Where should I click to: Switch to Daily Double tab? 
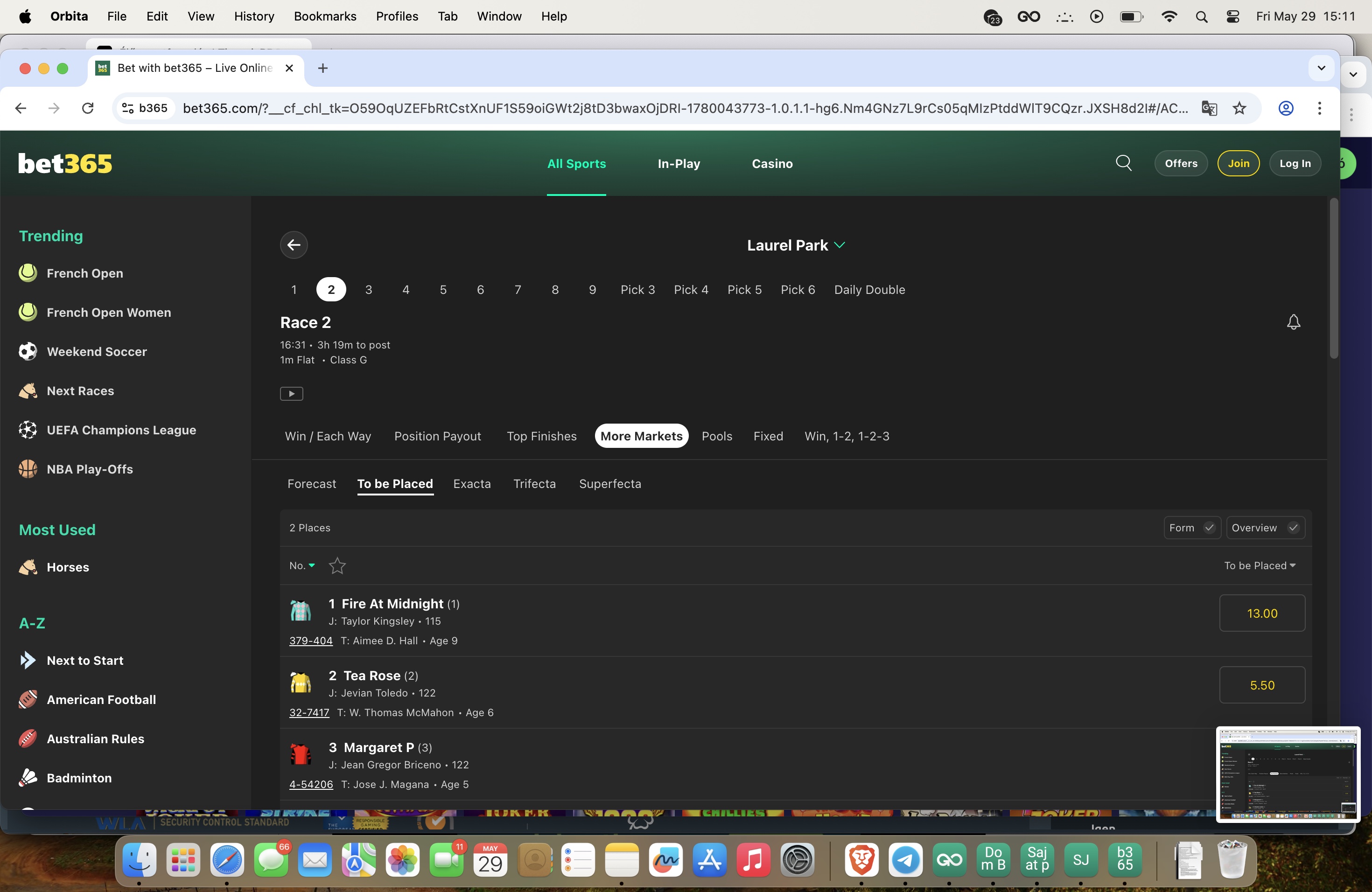(x=869, y=290)
